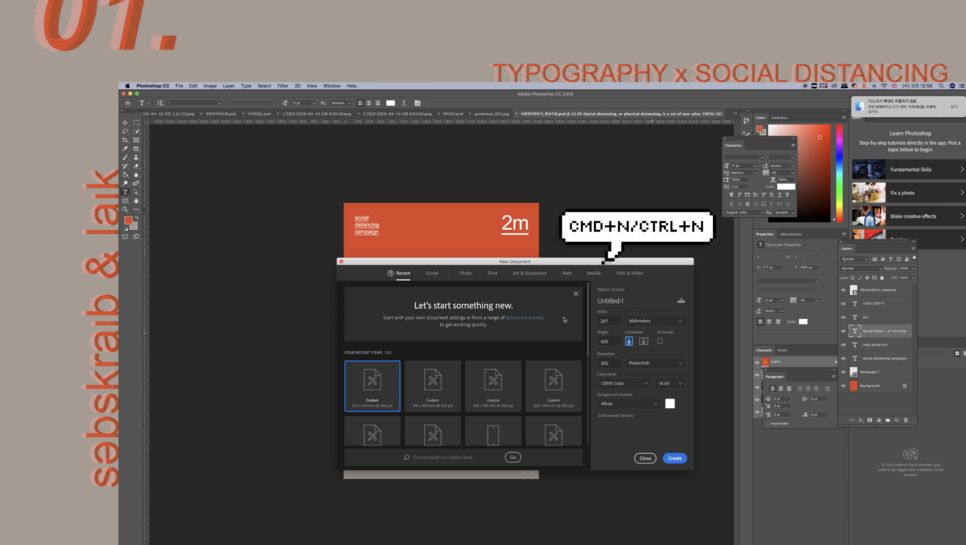This screenshot has width=966, height=545.
Task: Select the Move tool in toolbar
Action: pyautogui.click(x=125, y=123)
